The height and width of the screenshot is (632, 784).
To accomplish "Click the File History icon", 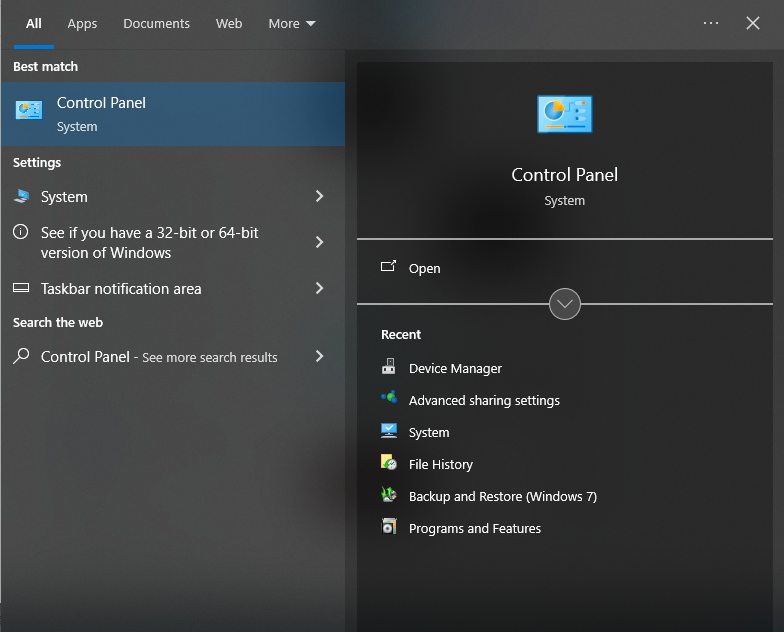I will tap(389, 462).
